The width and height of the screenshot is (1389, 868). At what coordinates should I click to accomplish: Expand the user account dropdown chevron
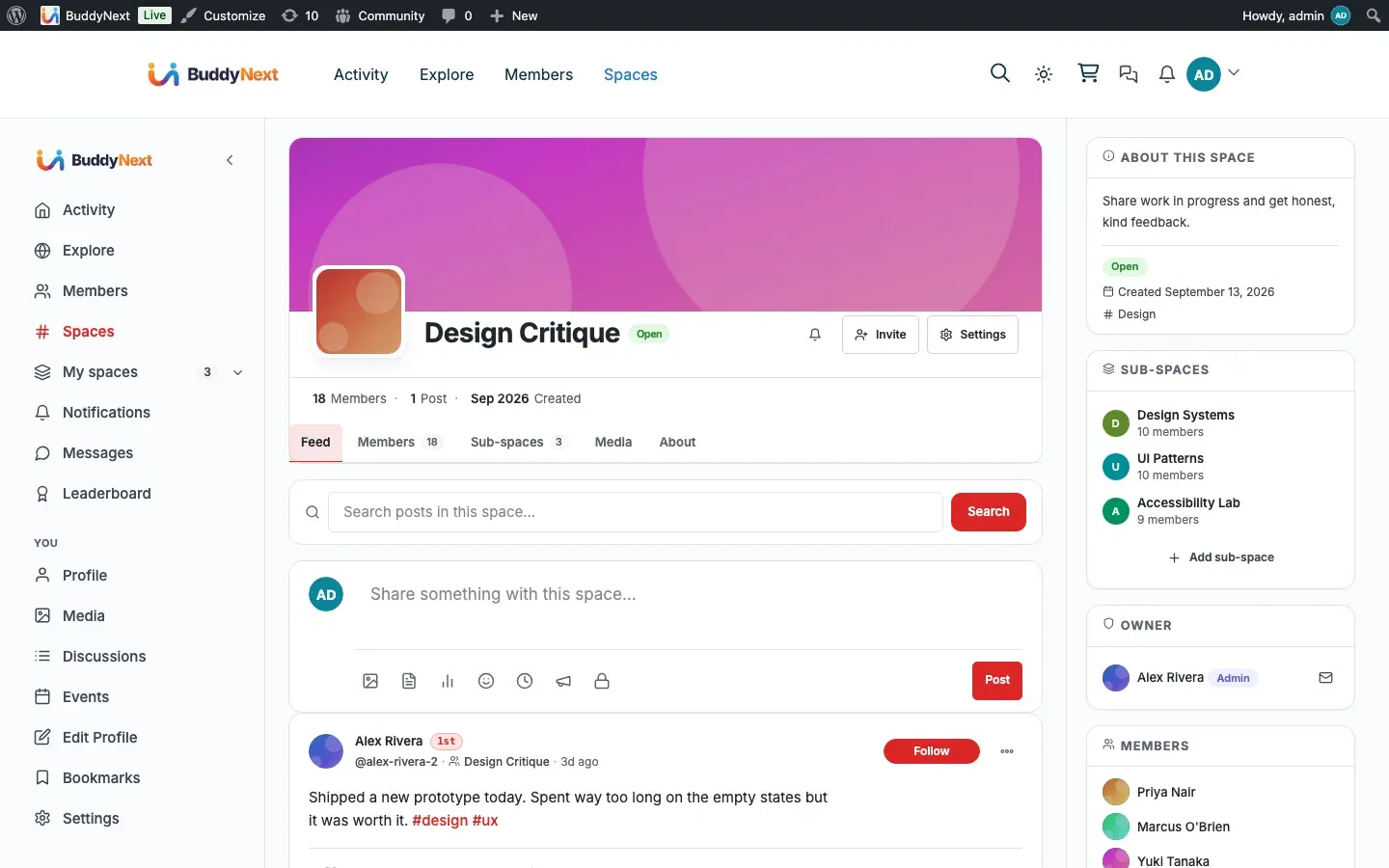pyautogui.click(x=1234, y=73)
